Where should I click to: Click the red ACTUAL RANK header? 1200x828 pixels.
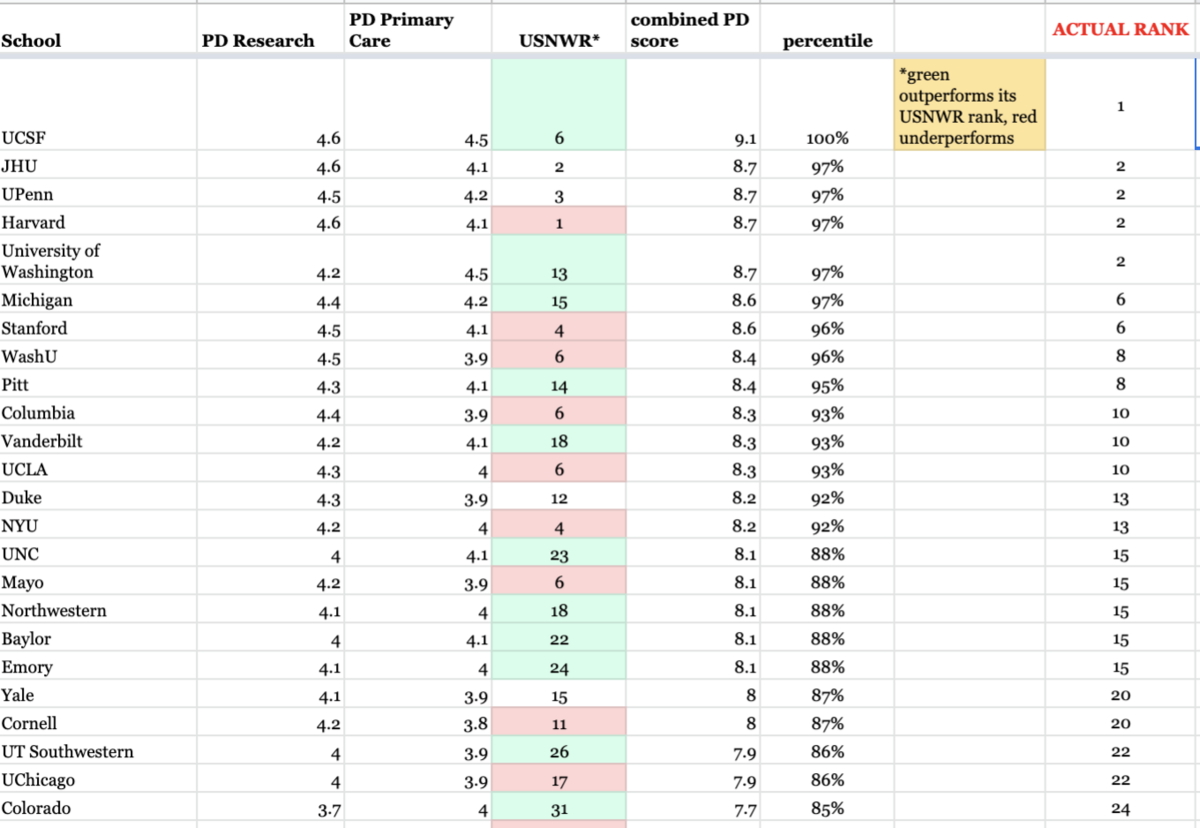pyautogui.click(x=1120, y=30)
